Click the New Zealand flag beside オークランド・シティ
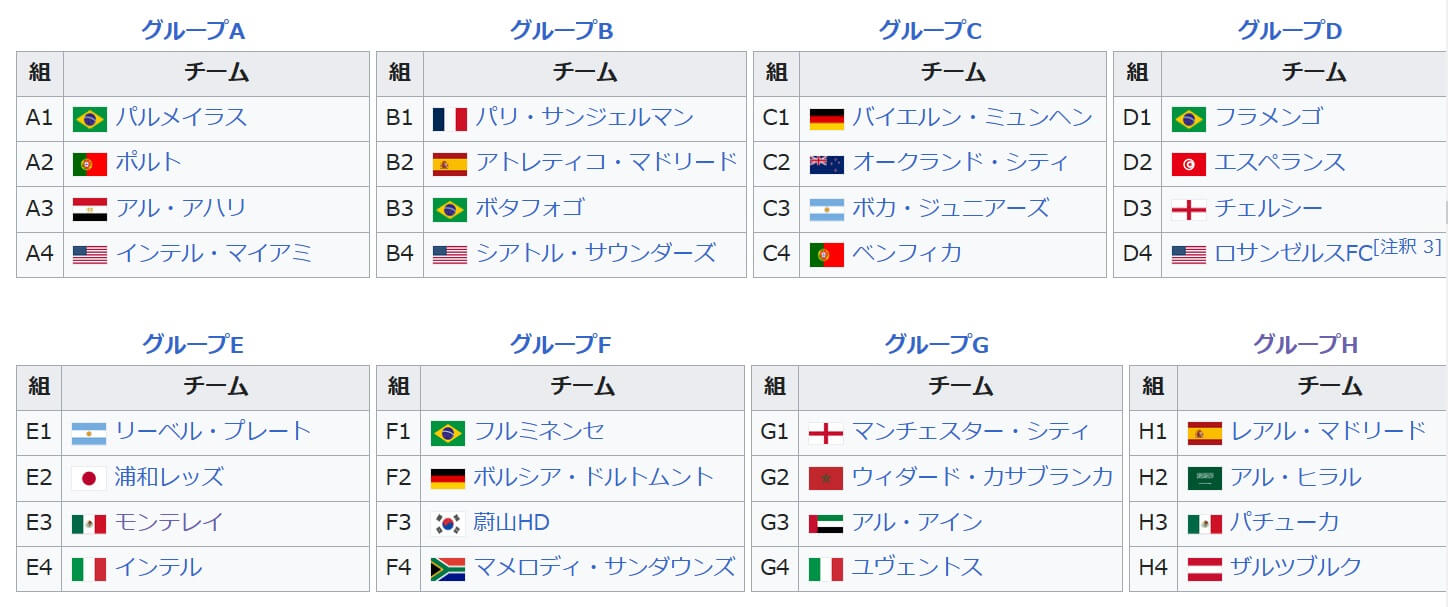Screen dimensions: 1448x607 (826, 164)
